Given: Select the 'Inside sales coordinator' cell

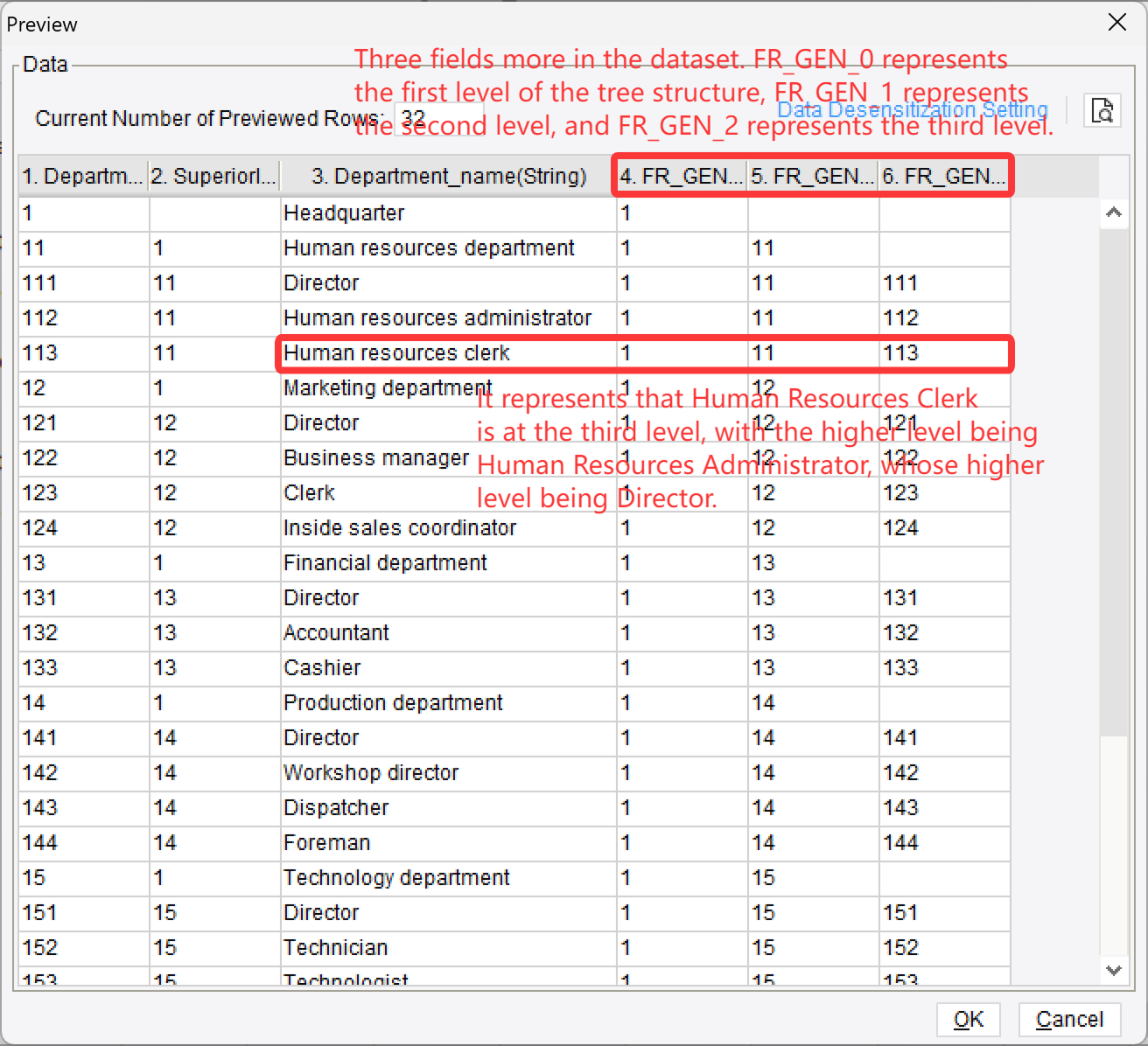Looking at the screenshot, I should pos(449,528).
